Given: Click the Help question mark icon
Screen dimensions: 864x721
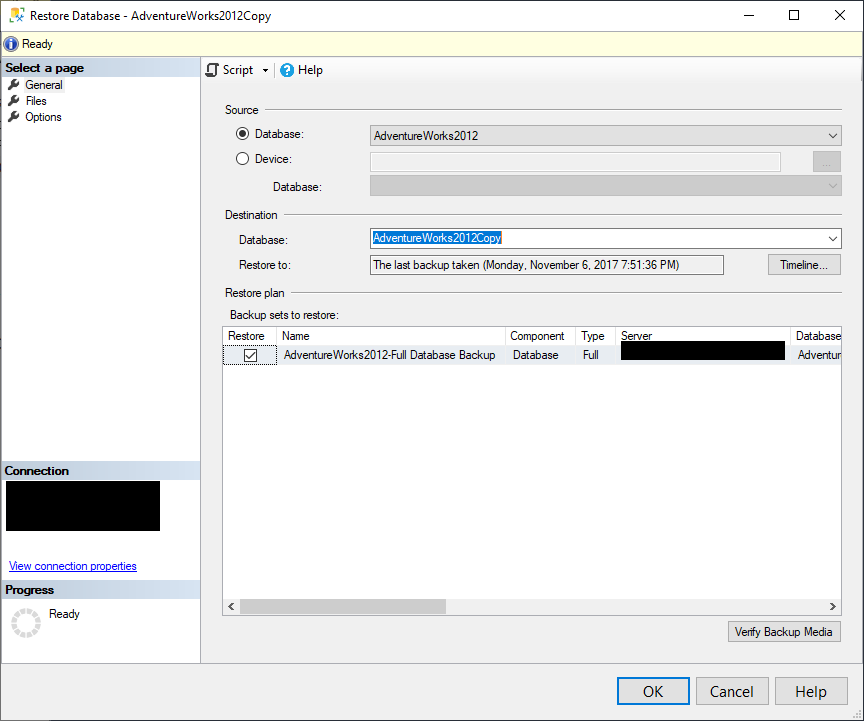Looking at the screenshot, I should pos(287,70).
